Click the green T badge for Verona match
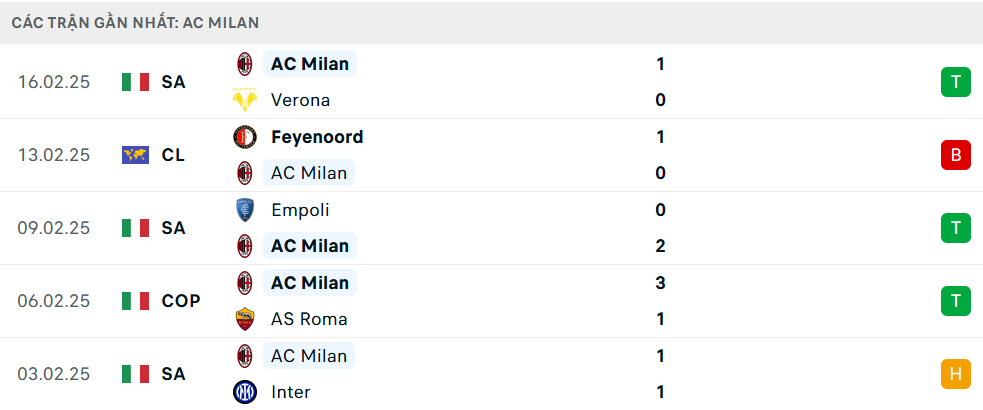Screen dimensions: 983x410 pyautogui.click(x=956, y=82)
